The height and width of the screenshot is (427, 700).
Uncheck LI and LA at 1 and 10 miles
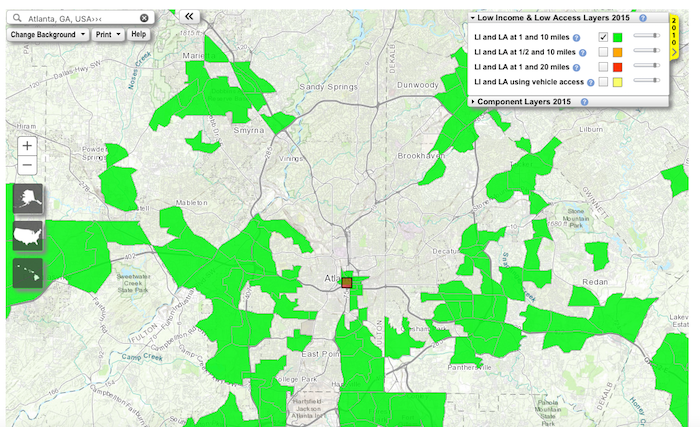[603, 37]
